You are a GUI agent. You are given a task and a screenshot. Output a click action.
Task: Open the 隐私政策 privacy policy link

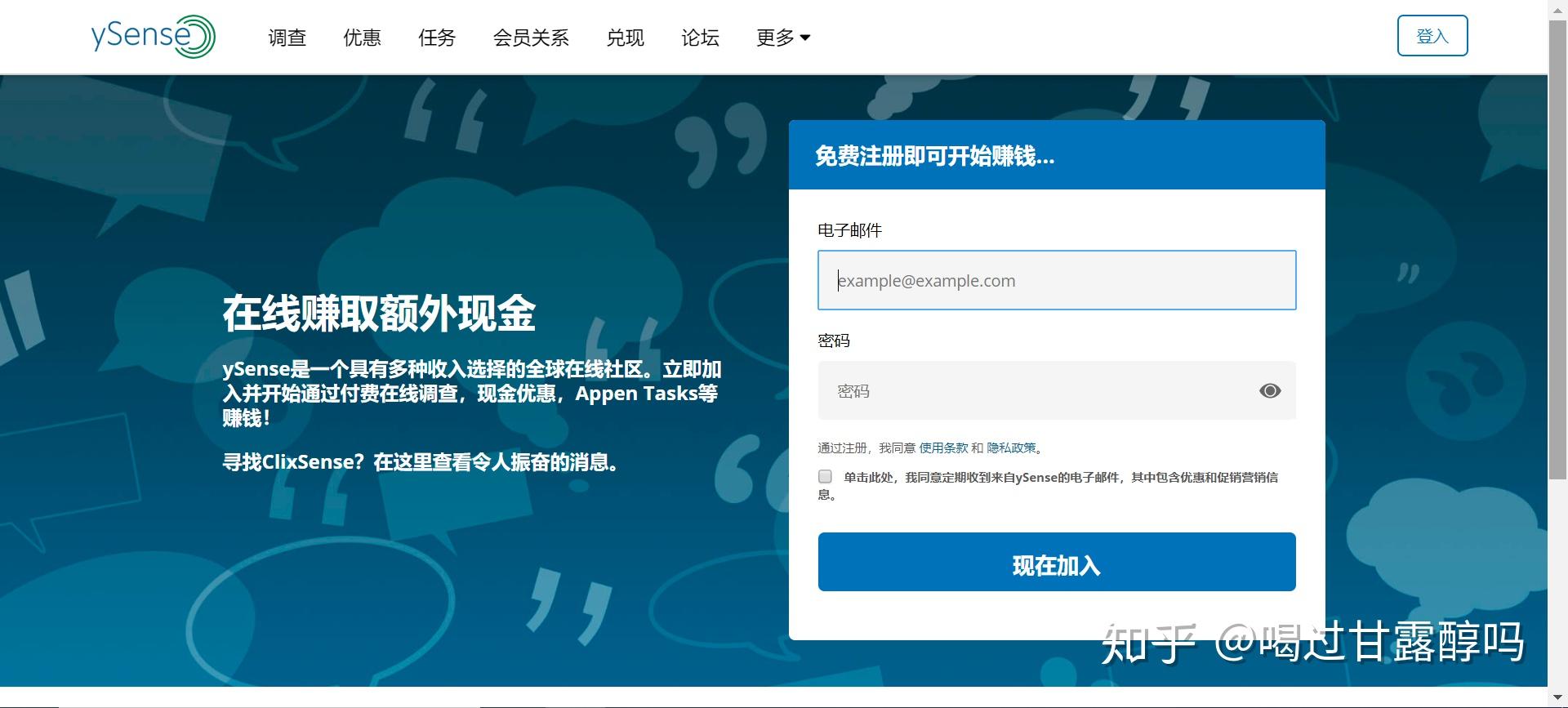(1011, 448)
